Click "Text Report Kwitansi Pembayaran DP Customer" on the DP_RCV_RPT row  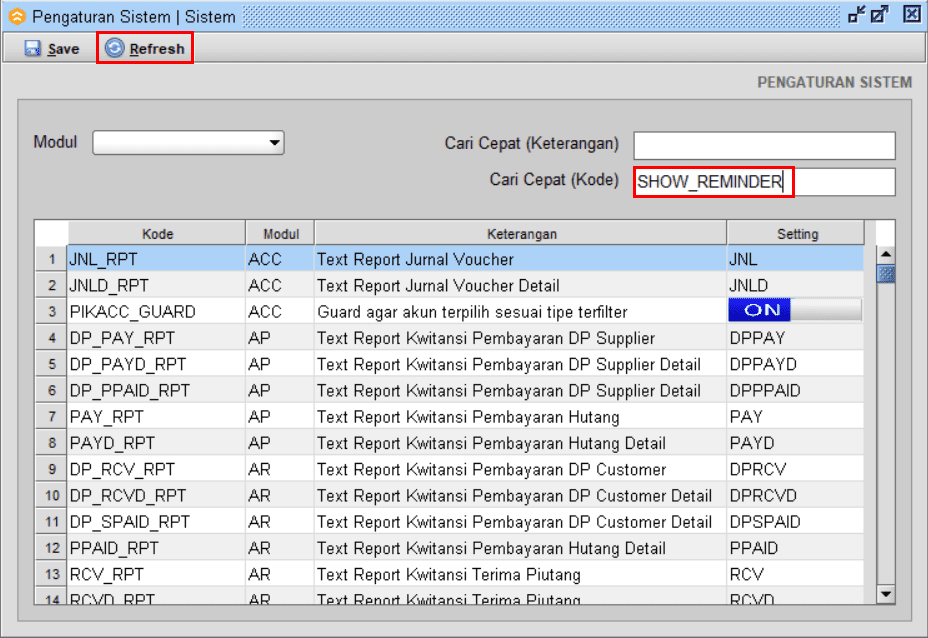491,469
